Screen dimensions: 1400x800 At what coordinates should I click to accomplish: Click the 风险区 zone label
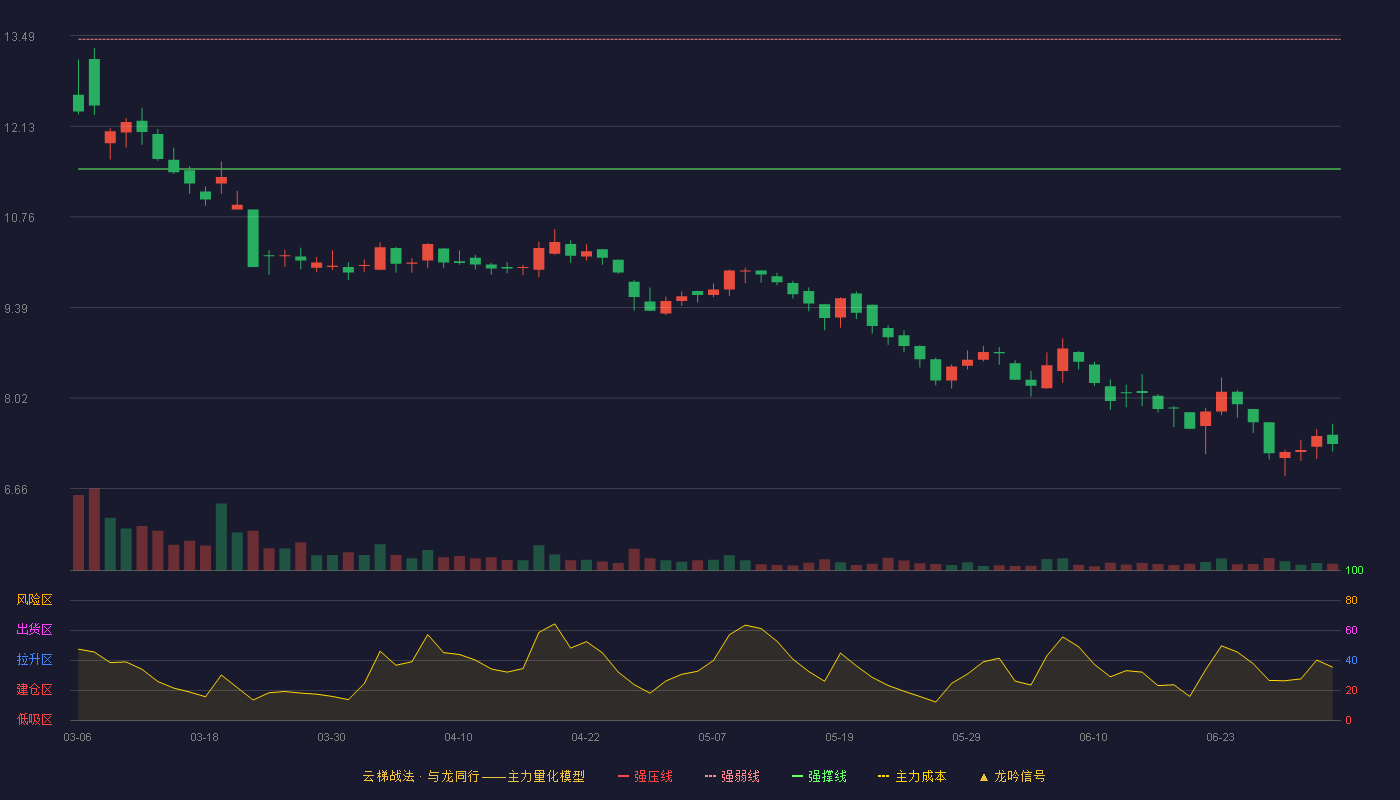point(34,600)
